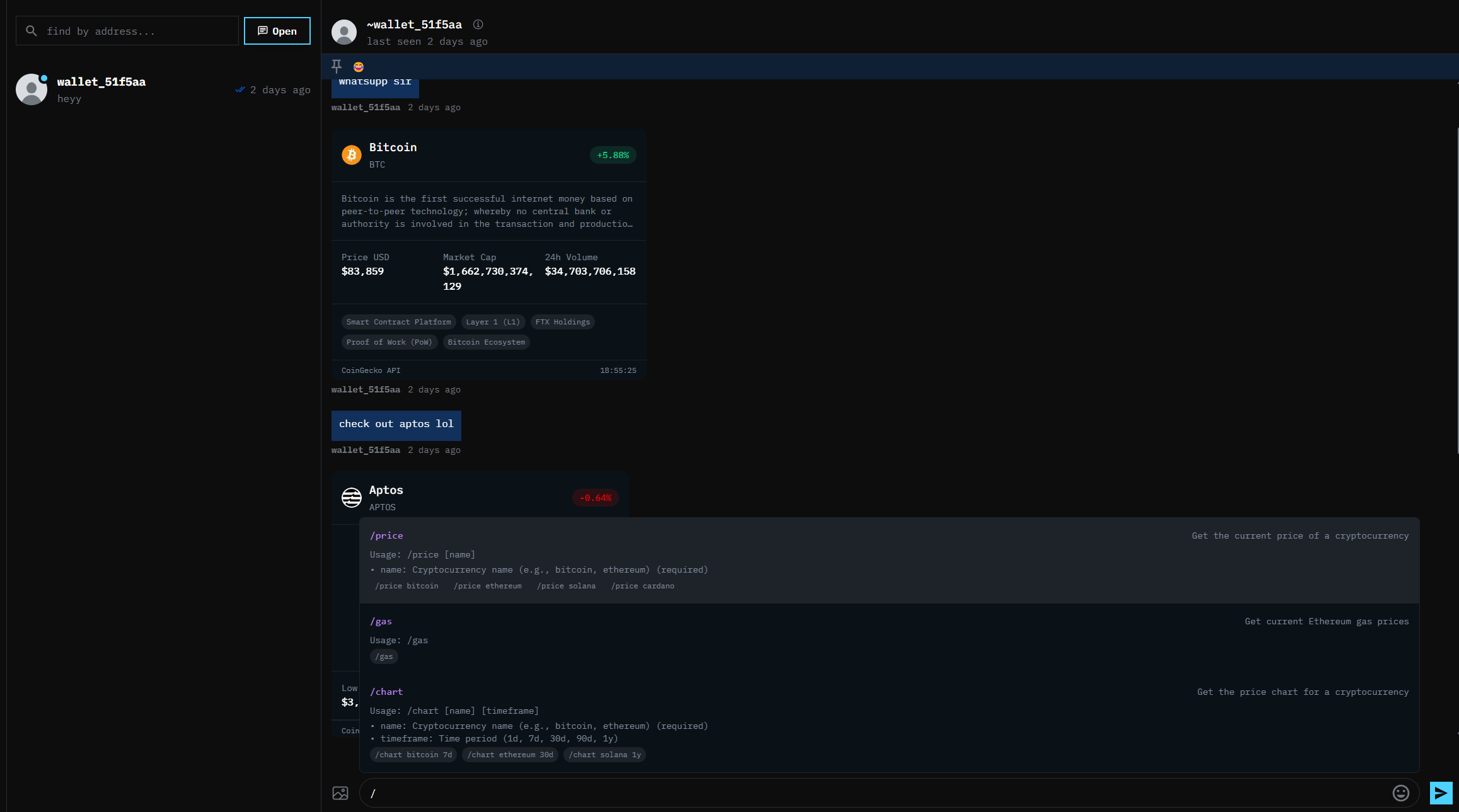
Task: Click the Bitcoin logo icon
Action: pyautogui.click(x=352, y=155)
